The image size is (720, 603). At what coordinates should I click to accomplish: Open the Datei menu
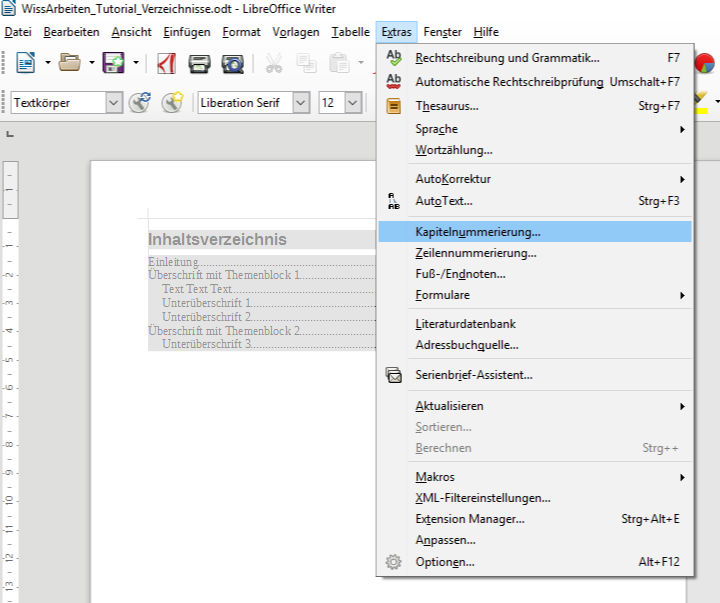(x=18, y=32)
